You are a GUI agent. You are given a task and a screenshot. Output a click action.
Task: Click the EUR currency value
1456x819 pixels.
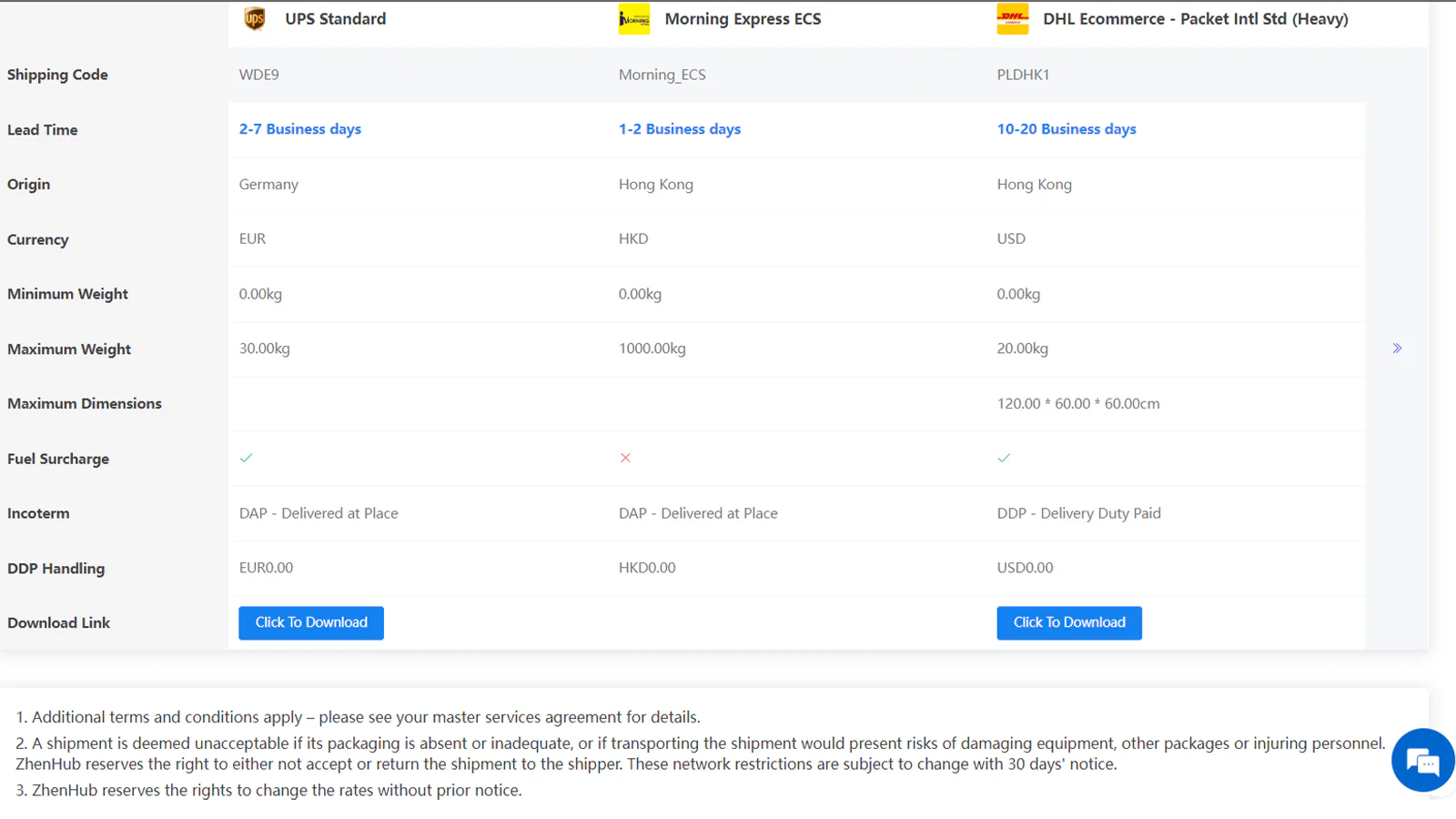(252, 238)
